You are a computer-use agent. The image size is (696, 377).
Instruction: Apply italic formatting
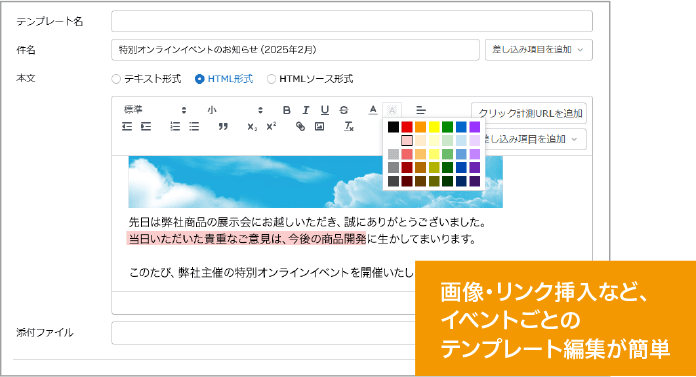pos(306,110)
